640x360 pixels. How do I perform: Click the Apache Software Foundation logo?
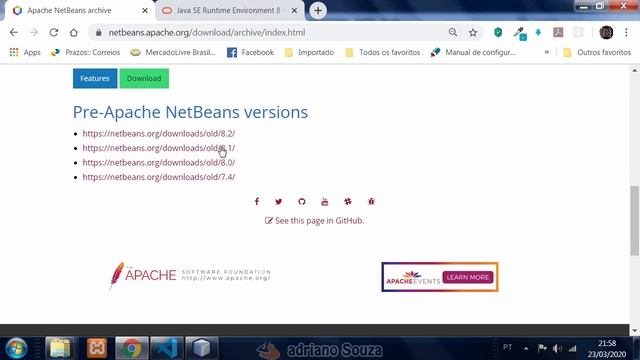tap(190, 276)
